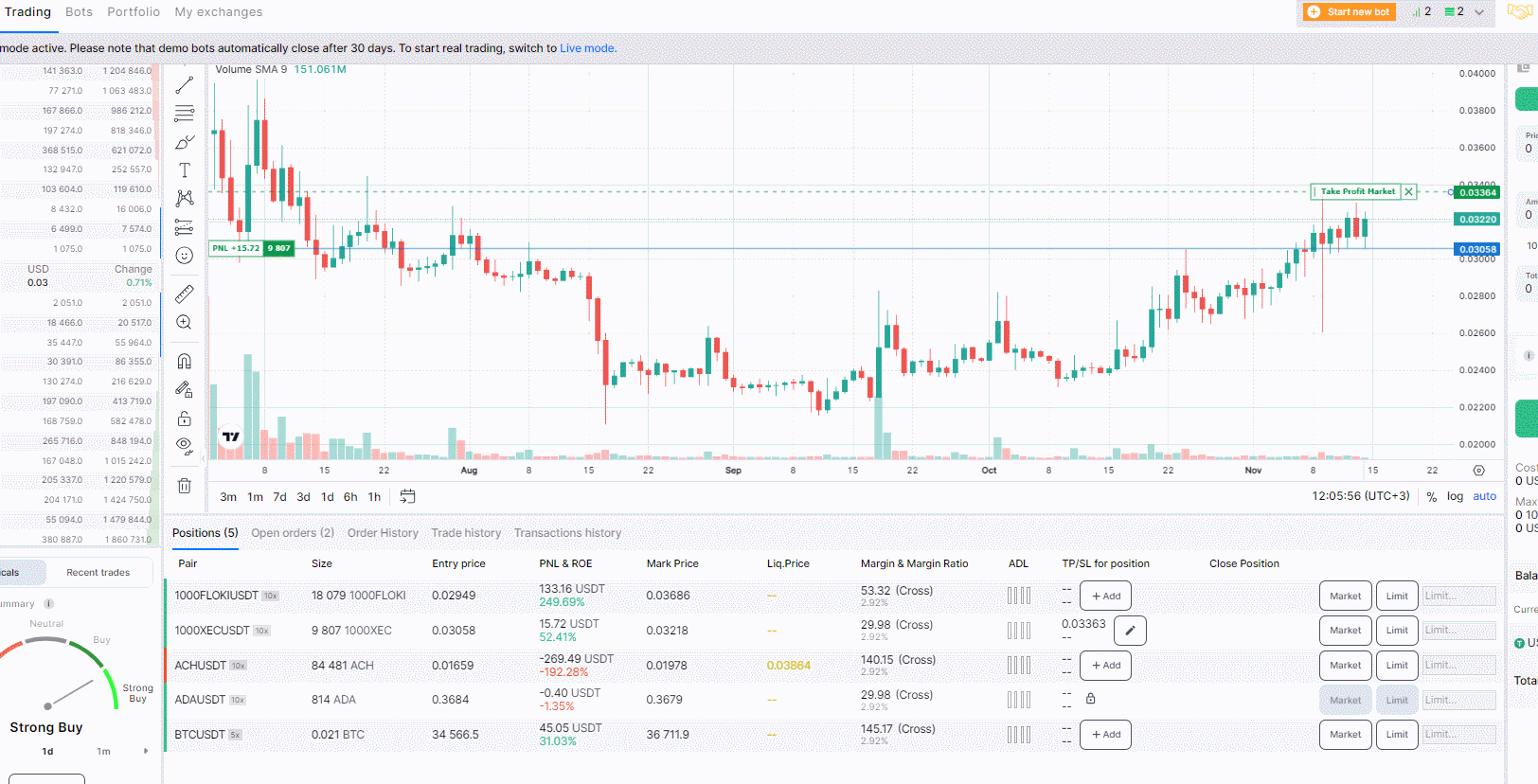Toggle the log scale option

click(x=1455, y=496)
